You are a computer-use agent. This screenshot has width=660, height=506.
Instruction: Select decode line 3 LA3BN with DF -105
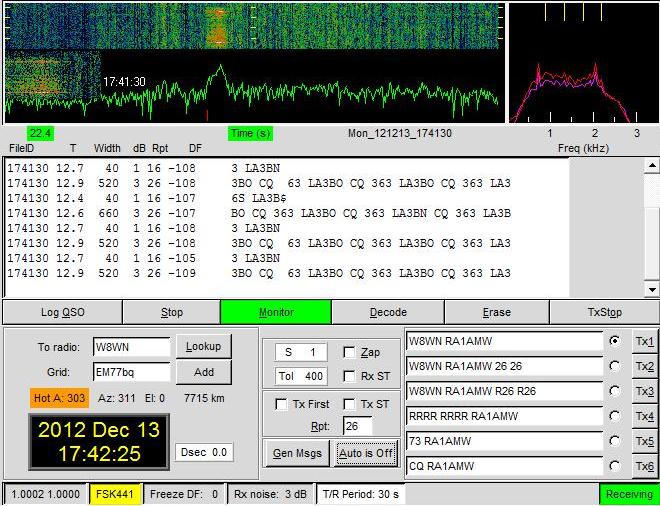[x=144, y=258]
